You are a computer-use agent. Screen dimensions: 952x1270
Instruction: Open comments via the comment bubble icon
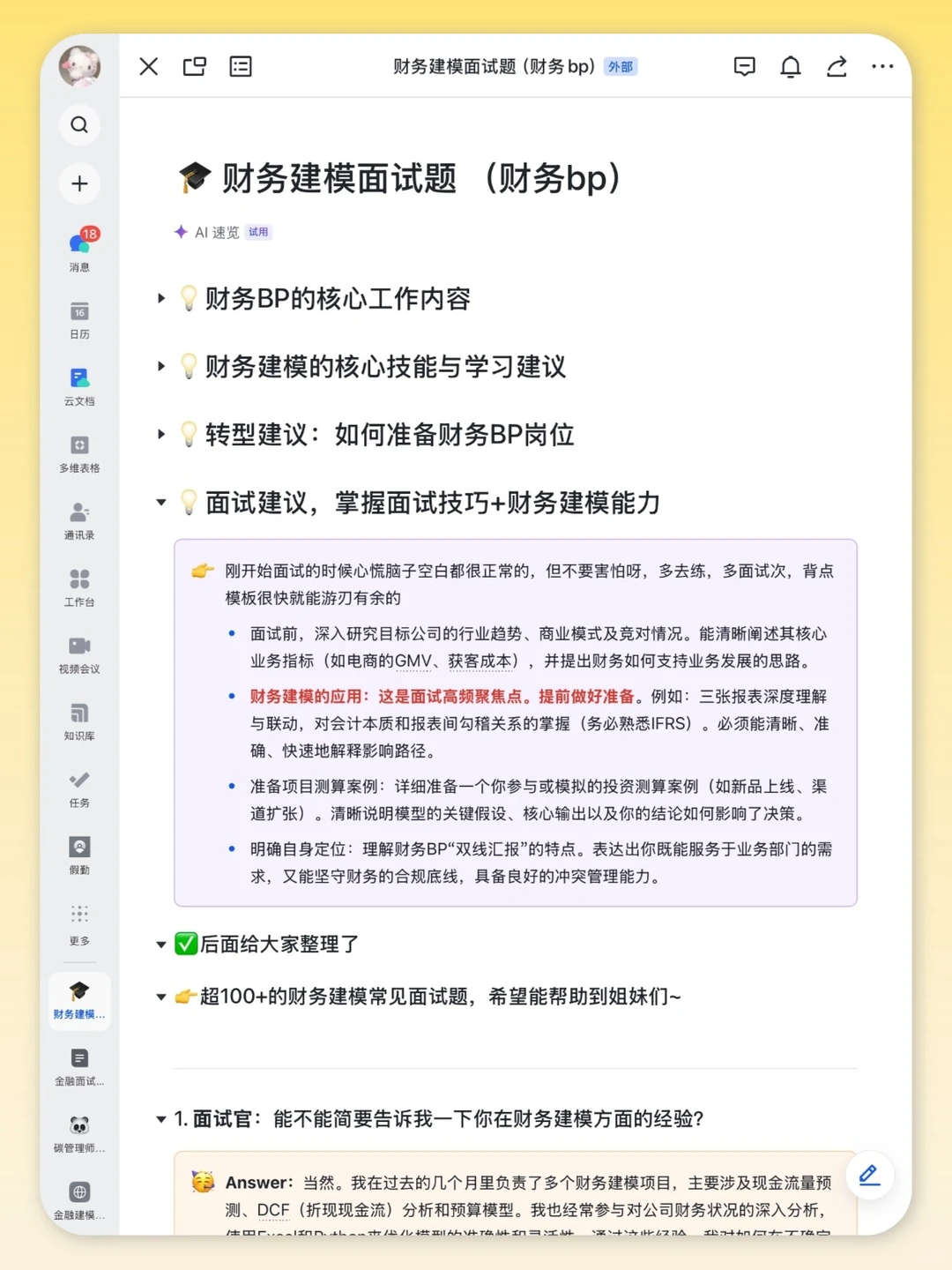(745, 66)
